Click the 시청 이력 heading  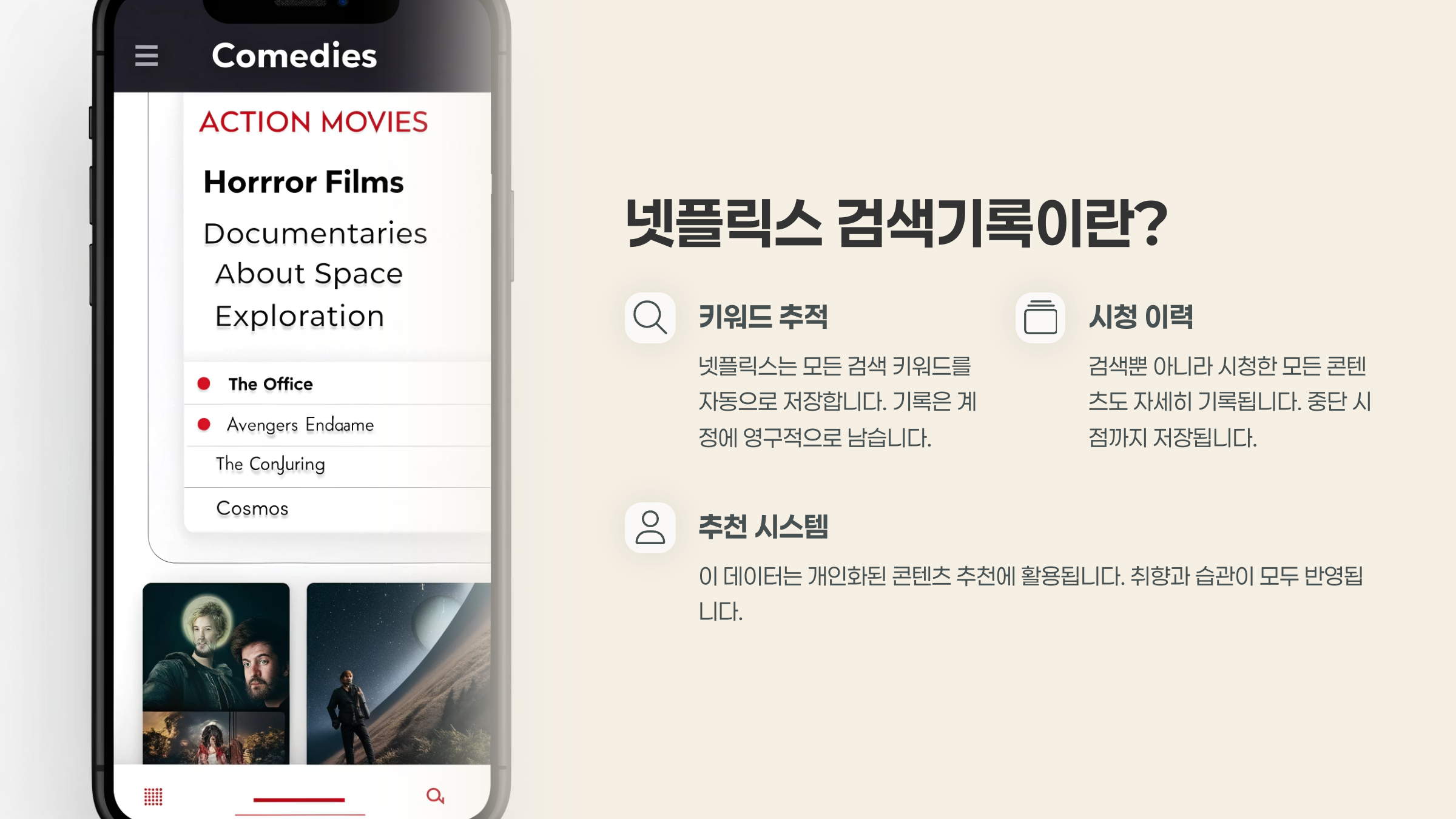(1141, 317)
